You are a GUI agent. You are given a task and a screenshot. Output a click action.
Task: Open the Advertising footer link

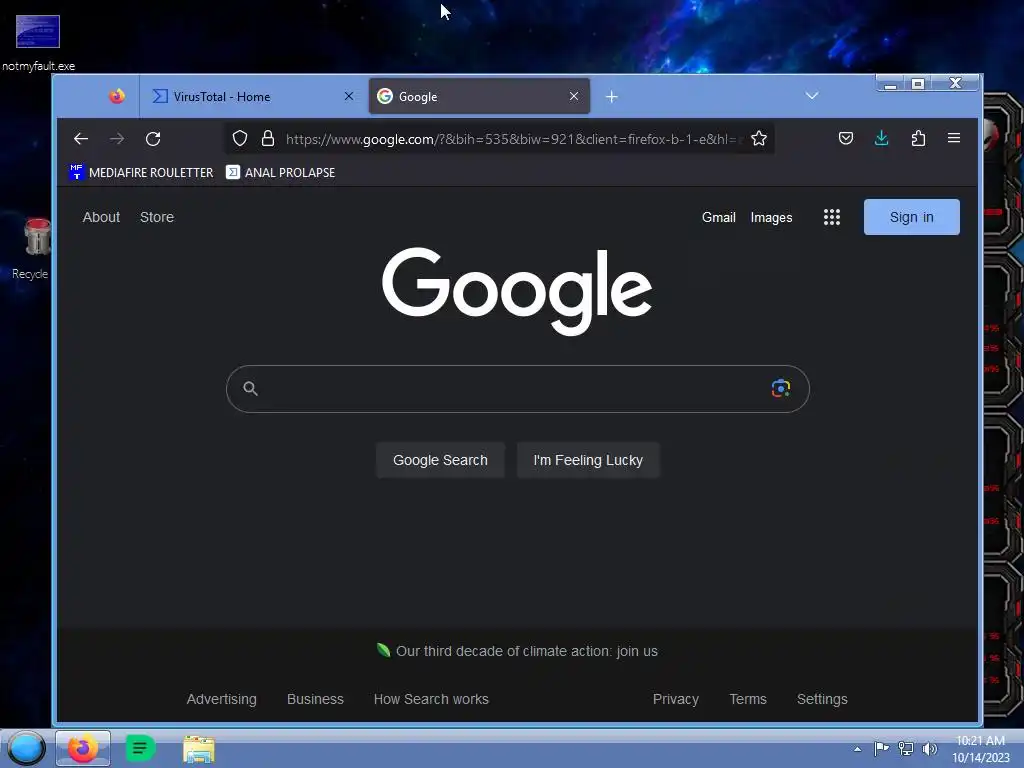(221, 699)
